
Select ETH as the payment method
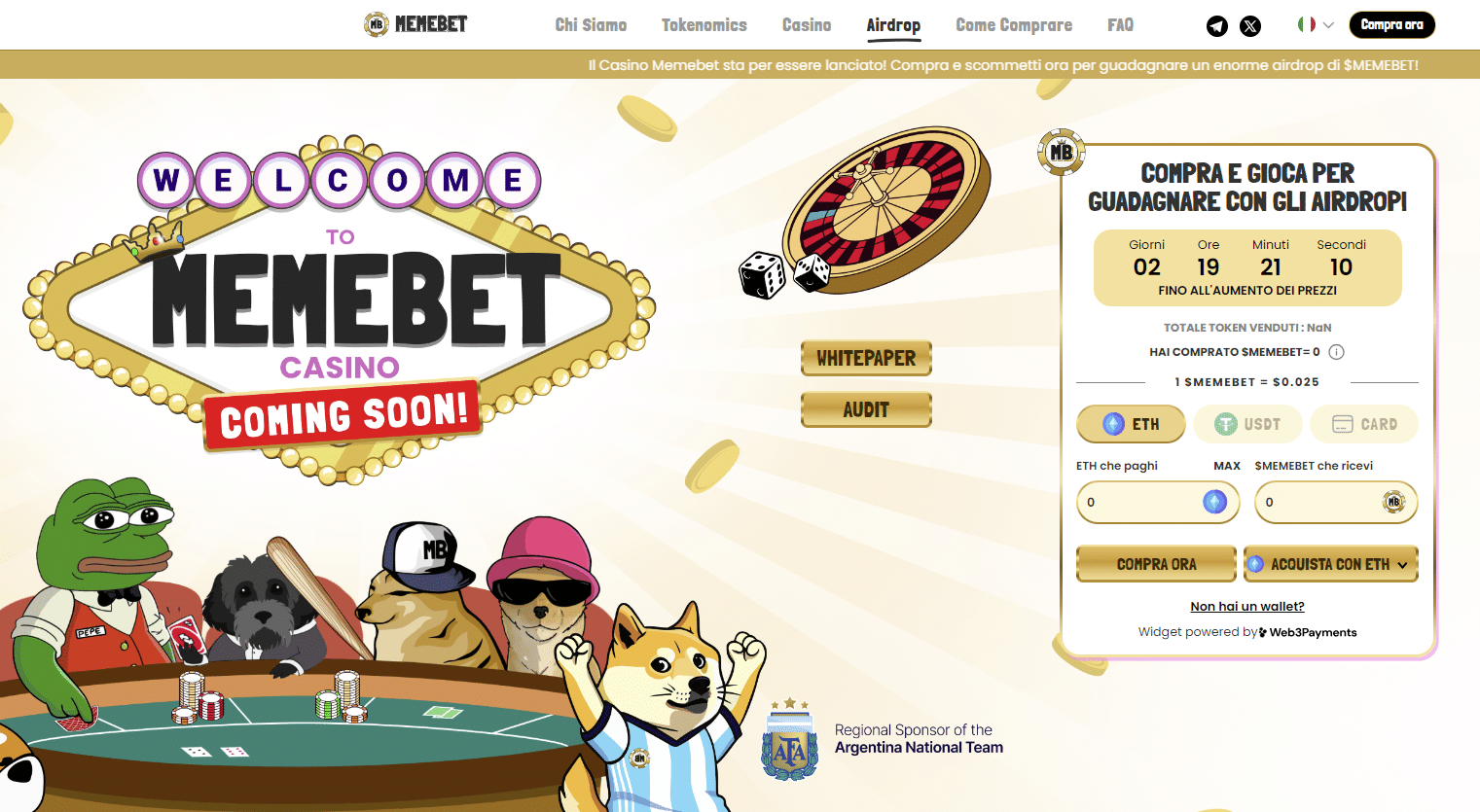point(1131,424)
